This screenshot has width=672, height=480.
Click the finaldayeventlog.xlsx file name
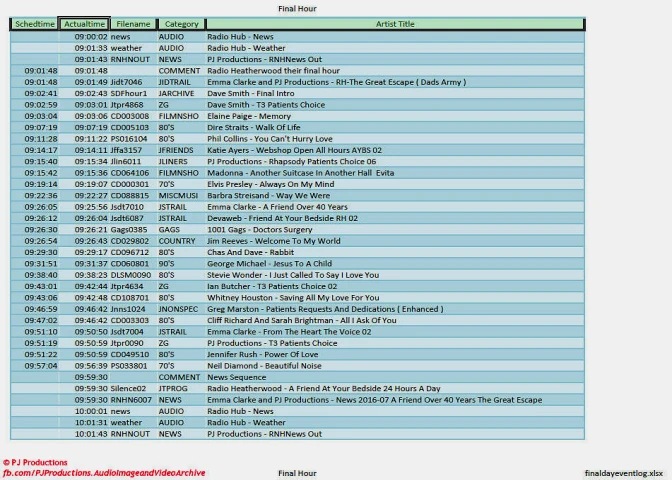(x=622, y=473)
